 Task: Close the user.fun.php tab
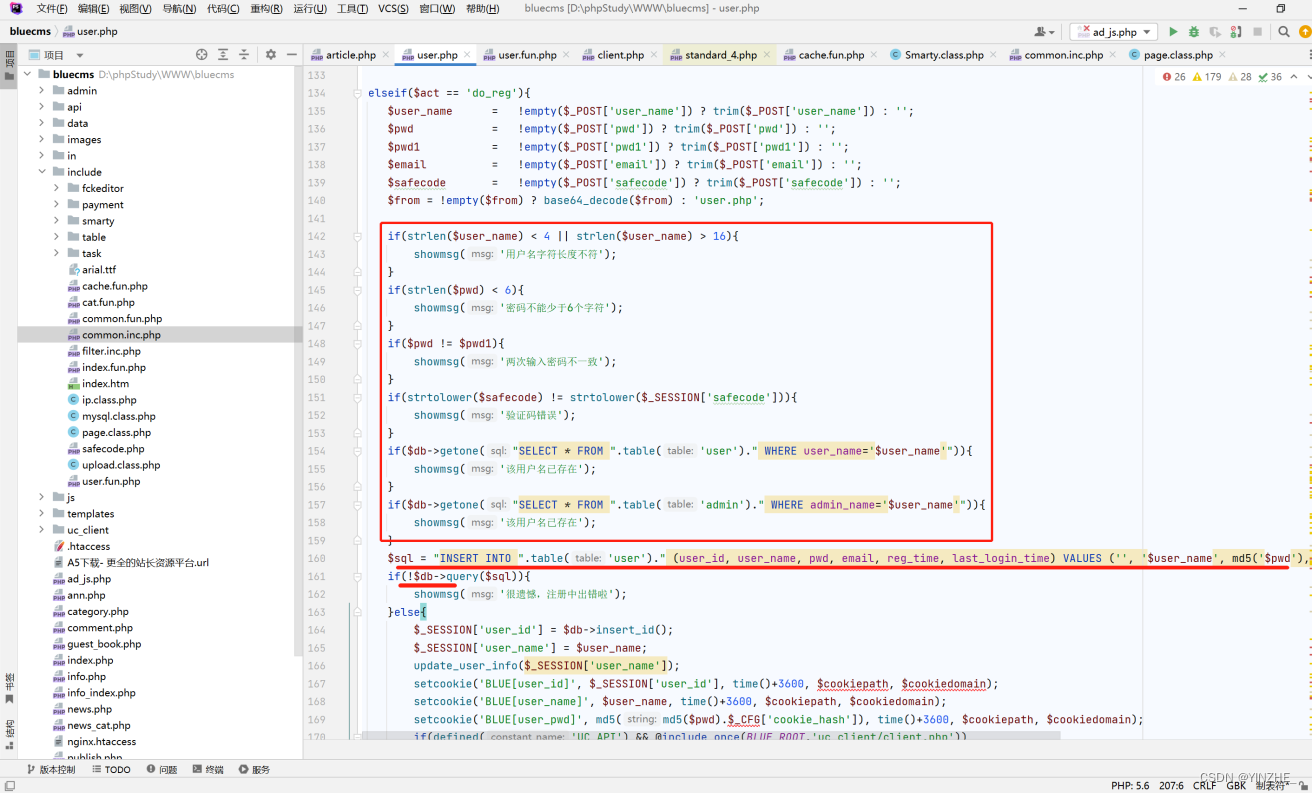click(564, 55)
